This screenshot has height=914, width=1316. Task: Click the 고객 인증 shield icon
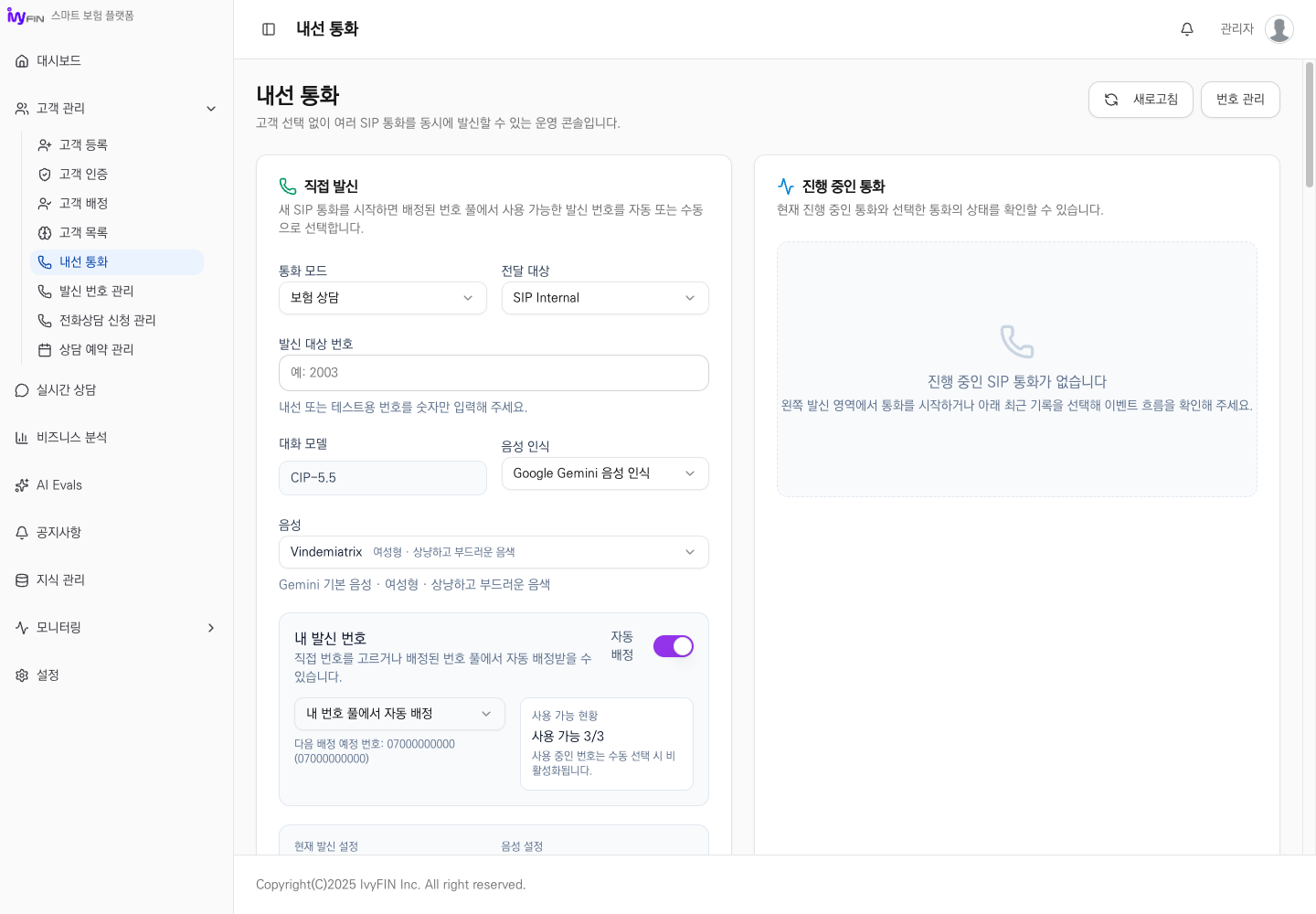tap(45, 175)
